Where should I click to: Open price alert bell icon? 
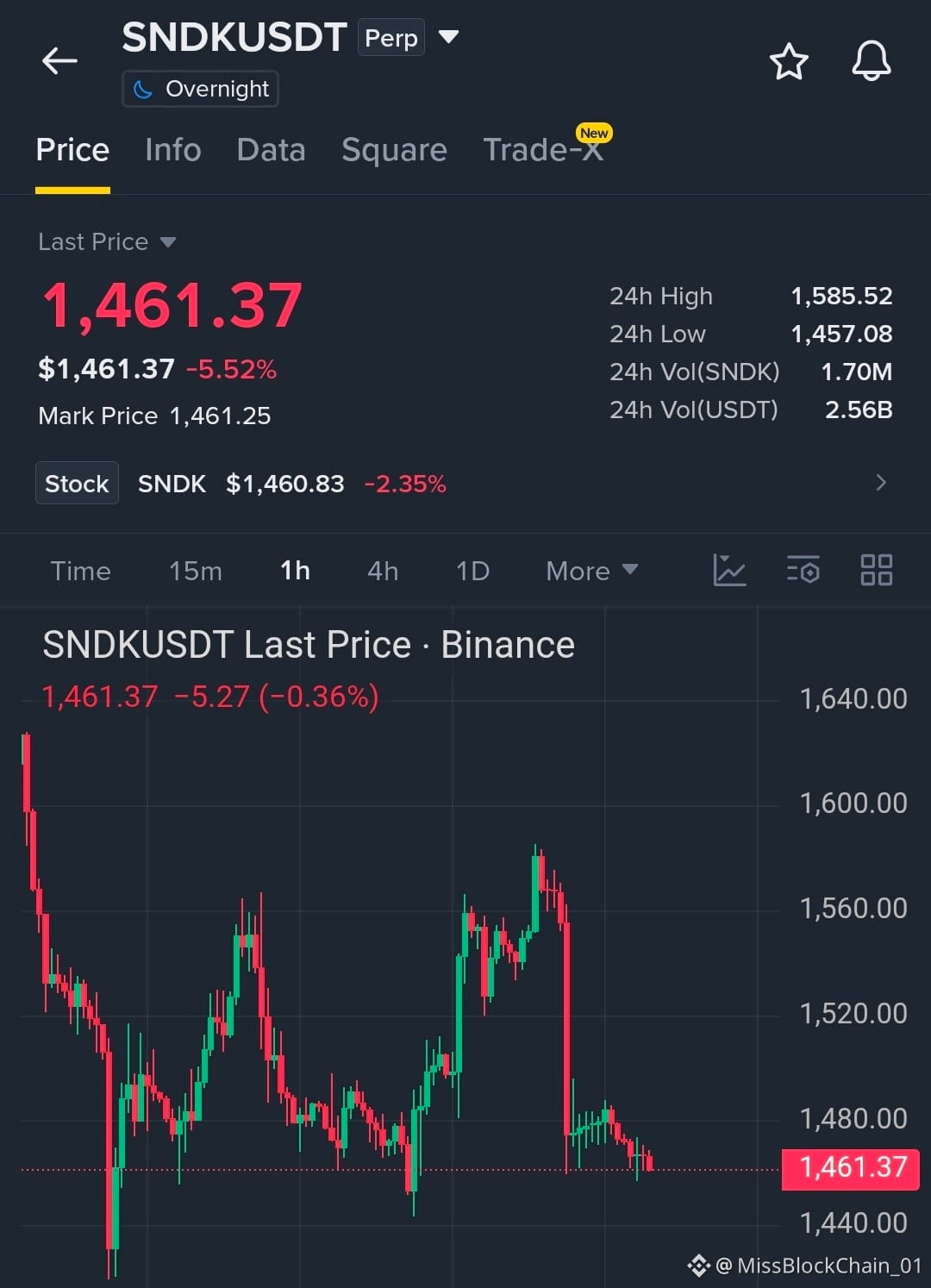click(x=871, y=61)
